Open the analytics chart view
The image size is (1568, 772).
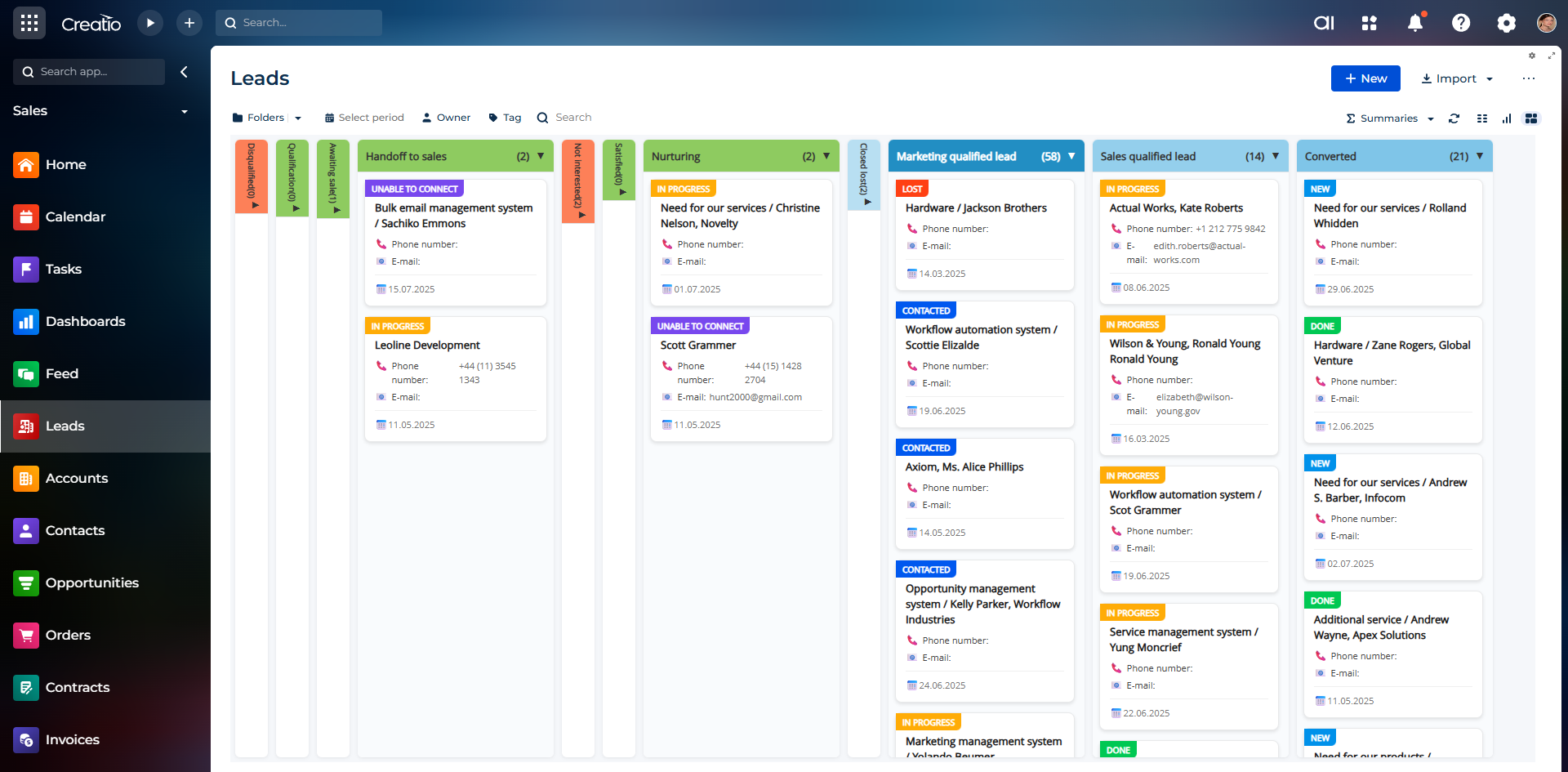coord(1508,118)
